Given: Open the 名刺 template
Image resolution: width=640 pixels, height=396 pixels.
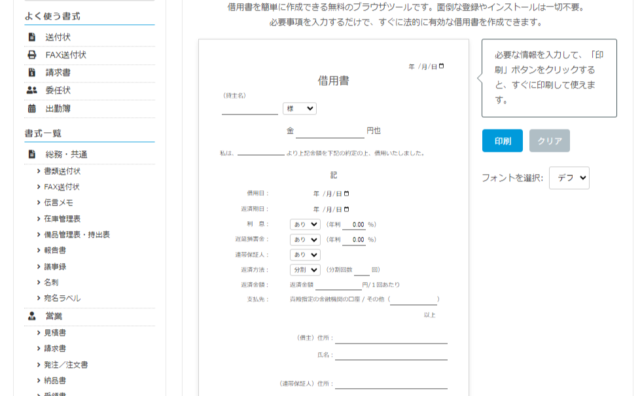Looking at the screenshot, I should click(x=51, y=282).
